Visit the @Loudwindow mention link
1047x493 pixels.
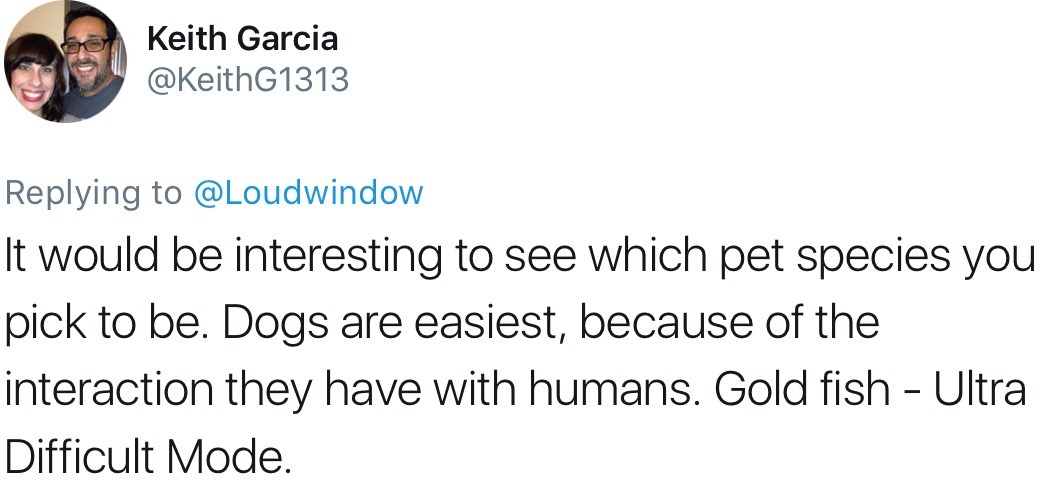click(x=307, y=192)
